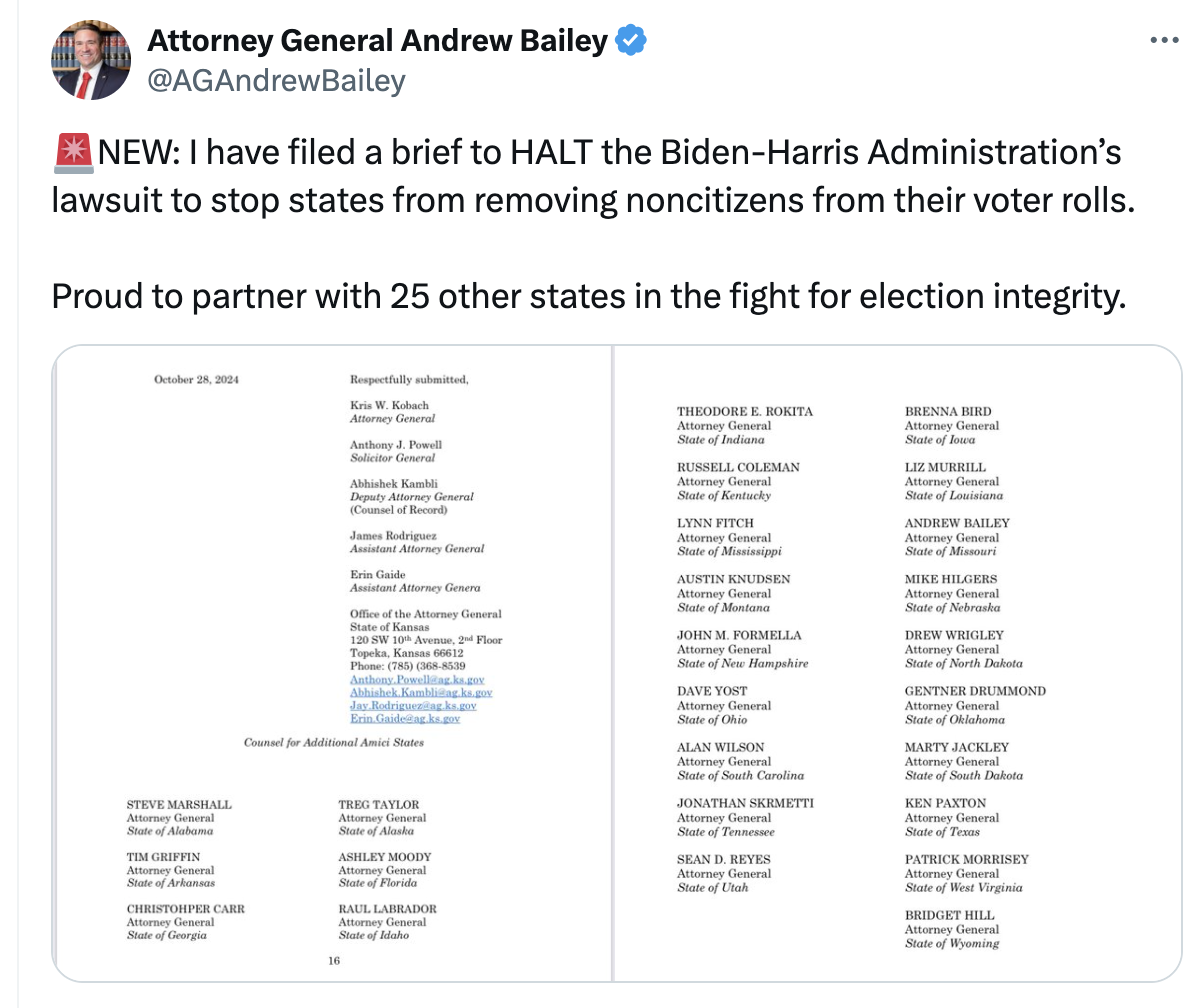Click the blue verified checkmark badge
The height and width of the screenshot is (1008, 1184).
pos(631,41)
